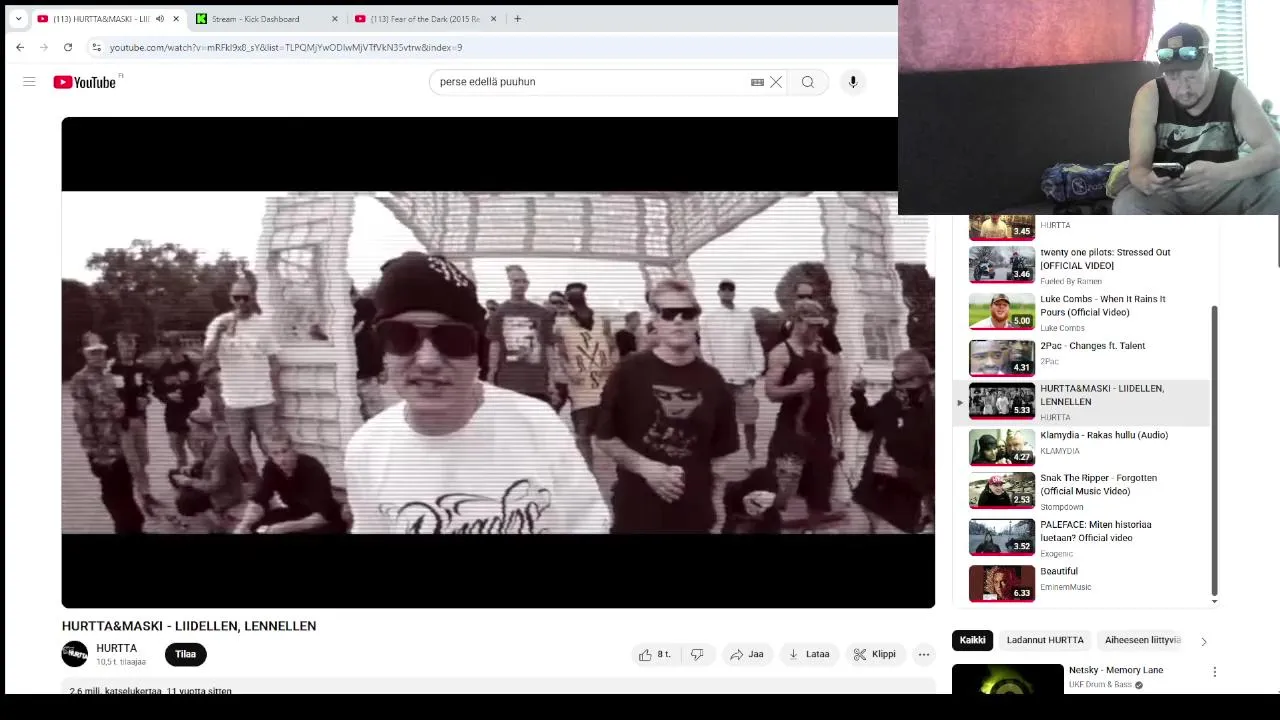
Task: View site information icon in address bar
Action: point(96,47)
